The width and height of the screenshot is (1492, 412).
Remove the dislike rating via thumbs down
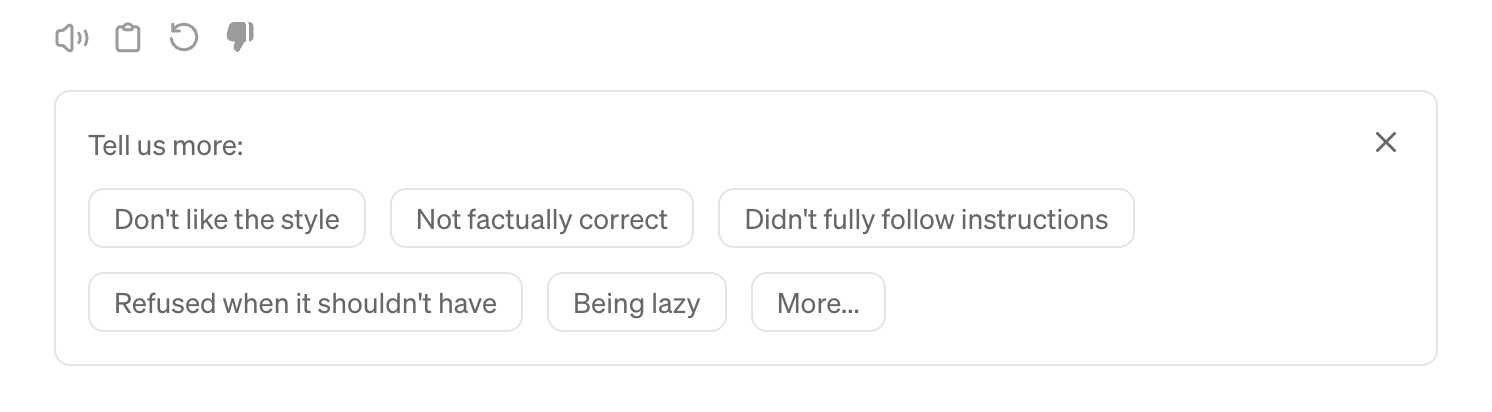pos(240,39)
